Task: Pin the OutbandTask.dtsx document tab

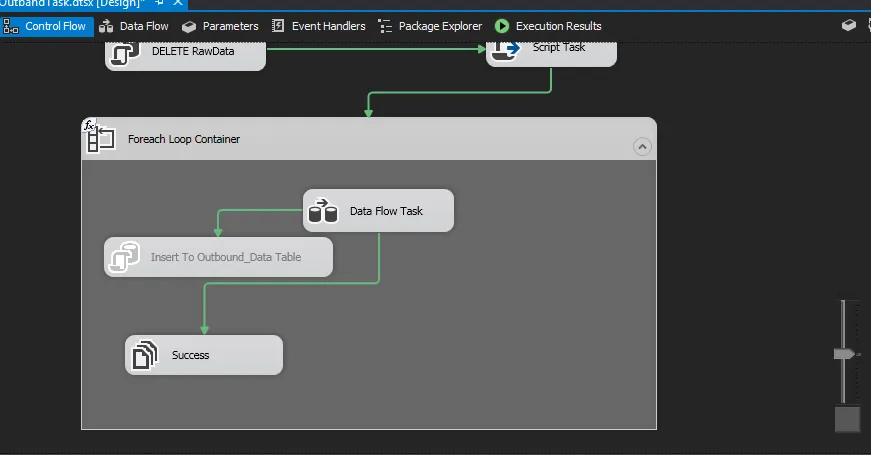Action: click(159, 3)
